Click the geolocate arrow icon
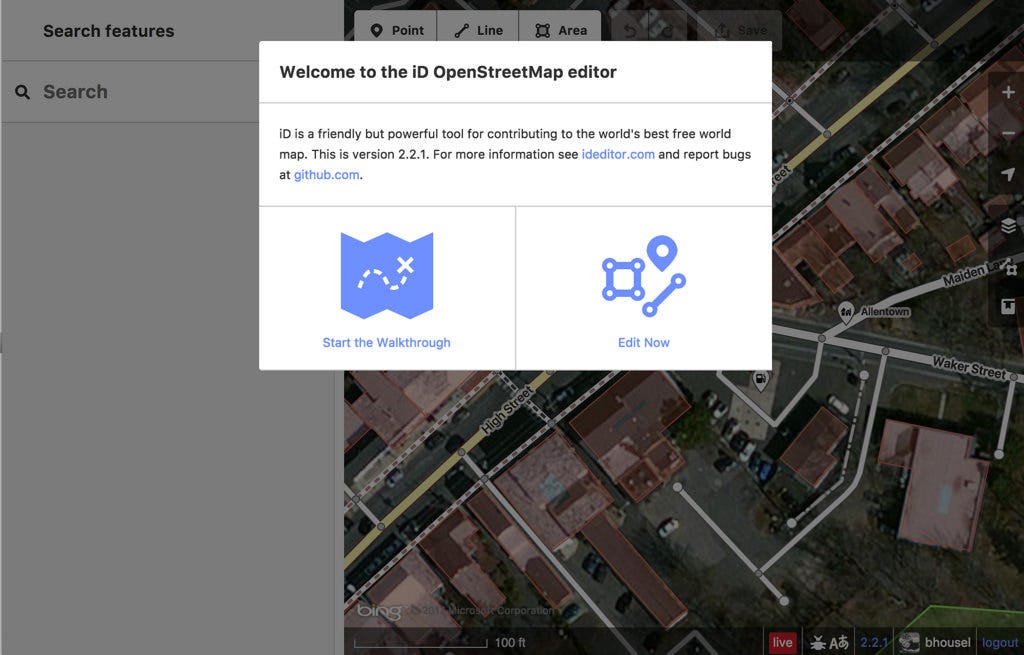The image size is (1024, 655). (1006, 174)
